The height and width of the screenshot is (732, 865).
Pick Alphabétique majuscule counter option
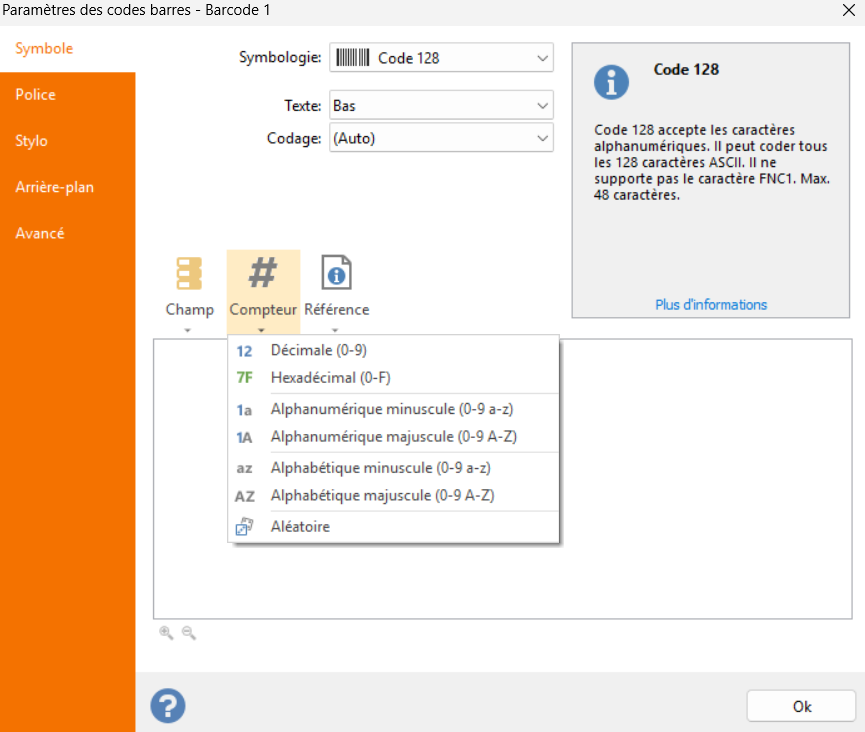[382, 495]
